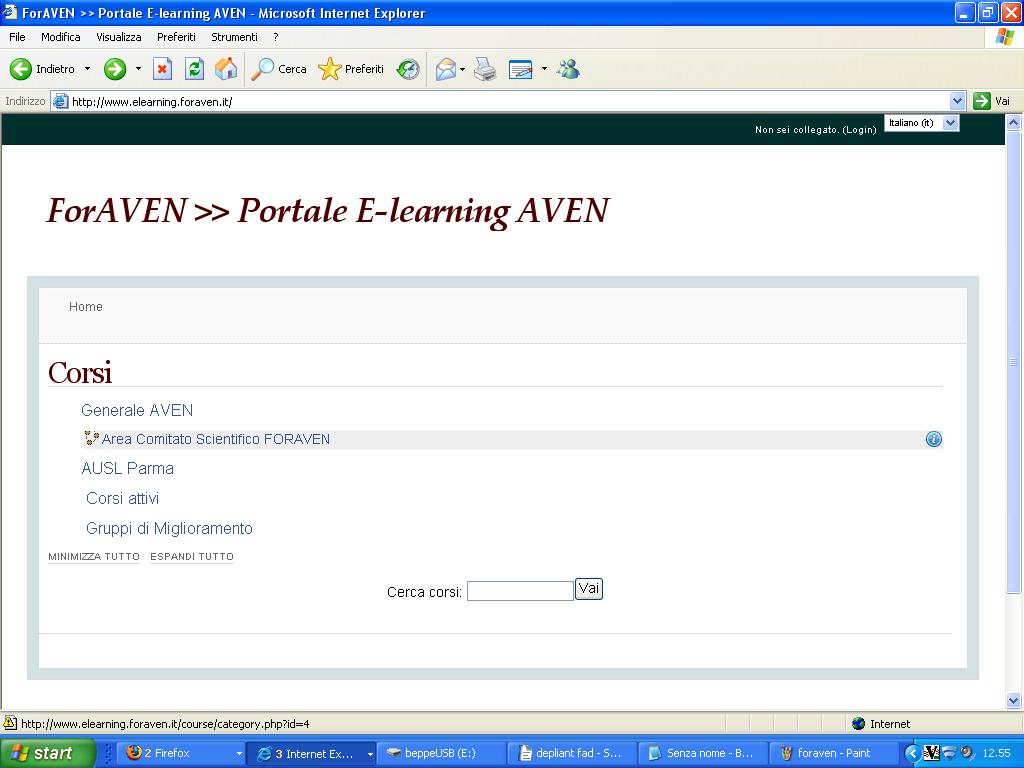Open the Modifica menu
The width and height of the screenshot is (1024, 768).
point(61,37)
